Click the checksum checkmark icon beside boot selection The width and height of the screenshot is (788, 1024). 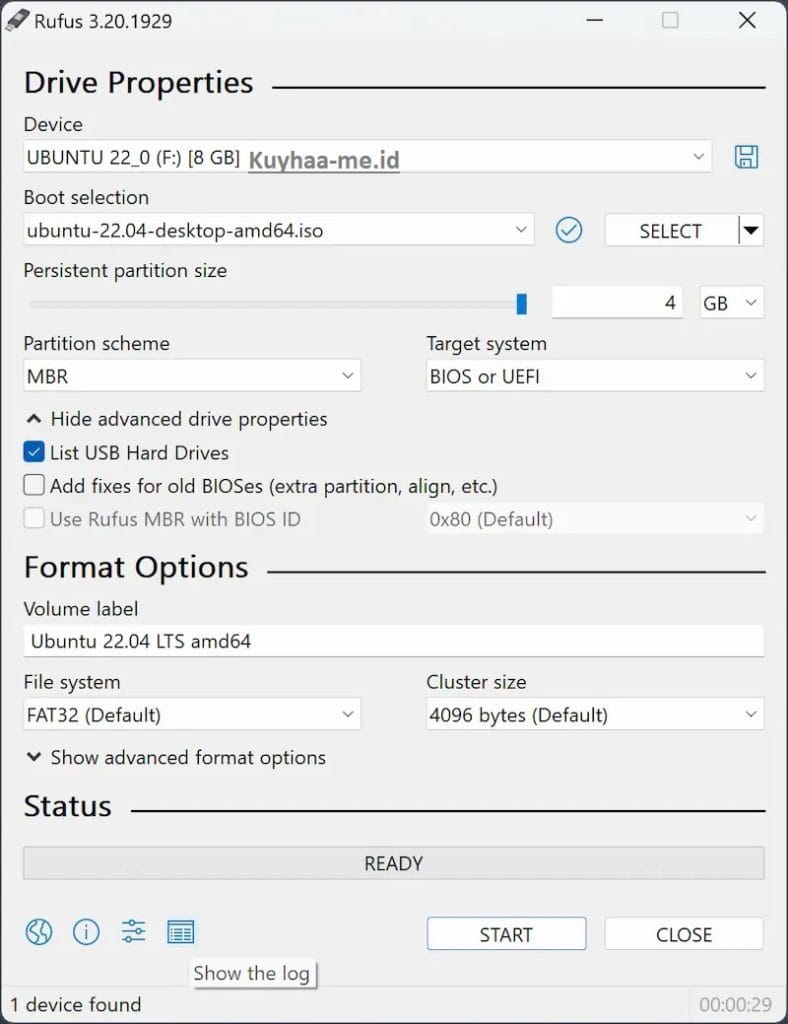568,231
